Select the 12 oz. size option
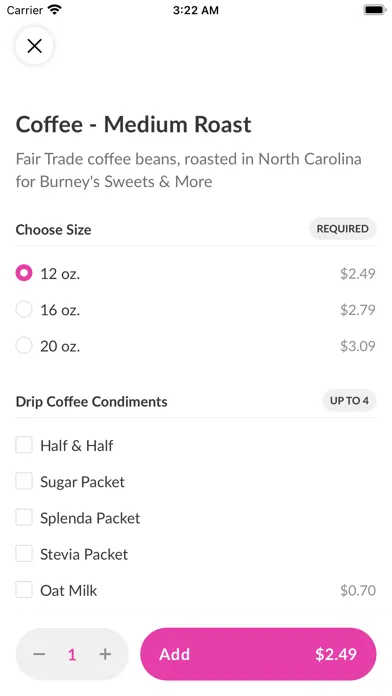 pyautogui.click(x=24, y=273)
